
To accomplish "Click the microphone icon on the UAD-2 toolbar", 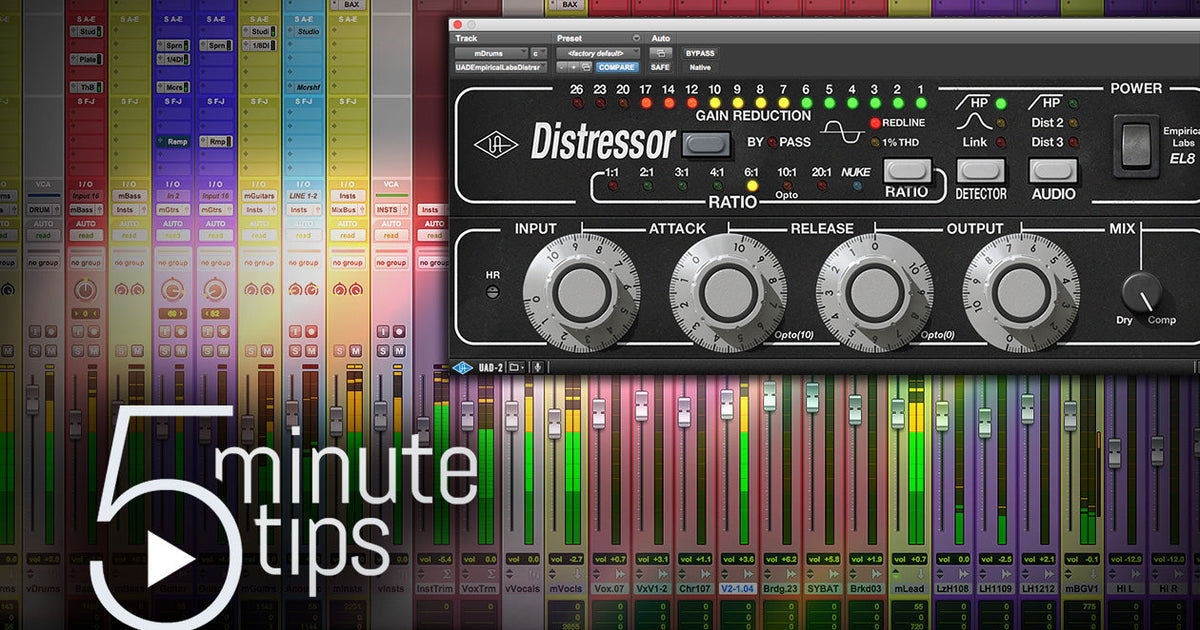I will click(537, 367).
